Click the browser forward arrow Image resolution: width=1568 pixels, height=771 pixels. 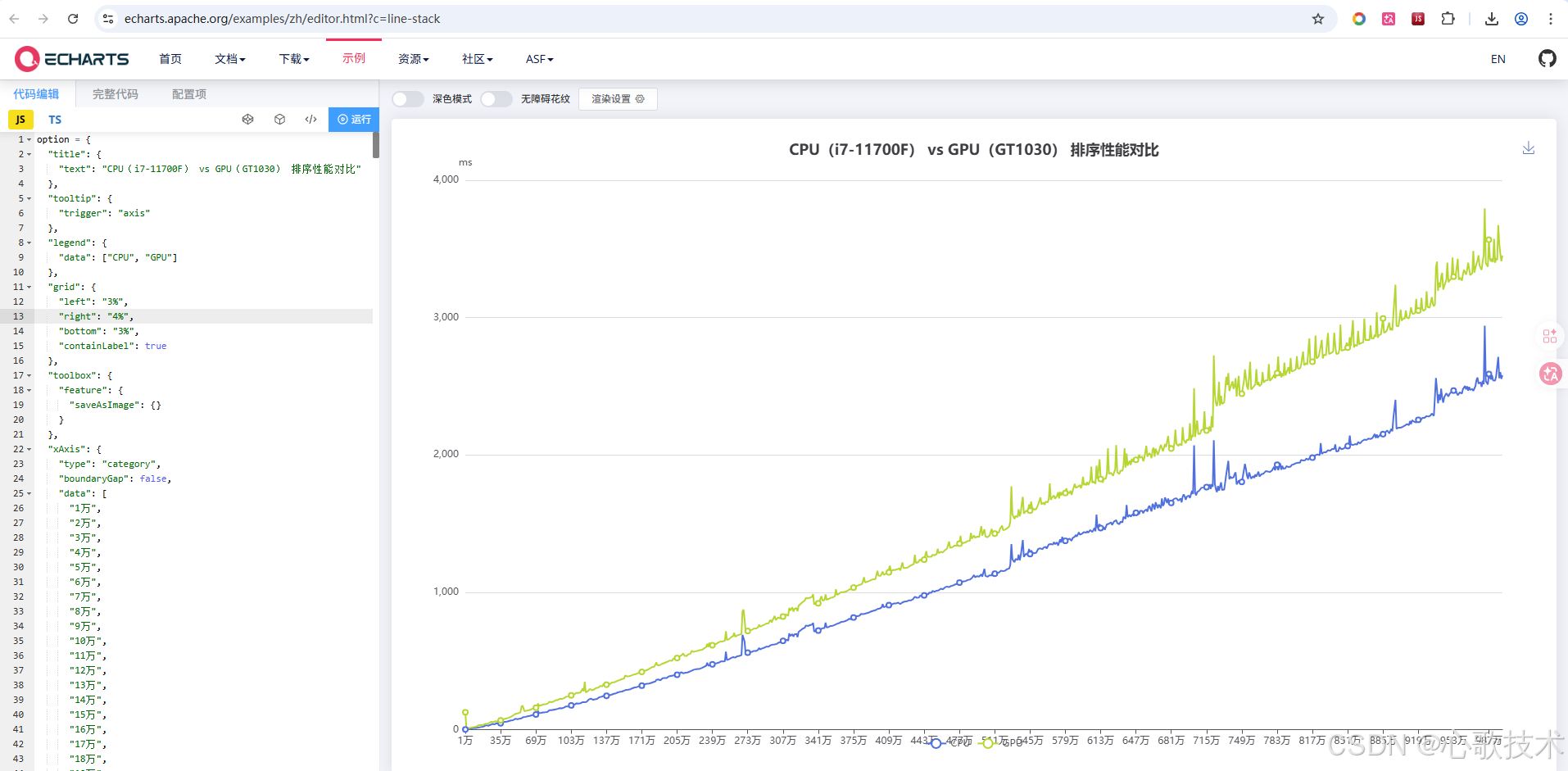(x=43, y=19)
